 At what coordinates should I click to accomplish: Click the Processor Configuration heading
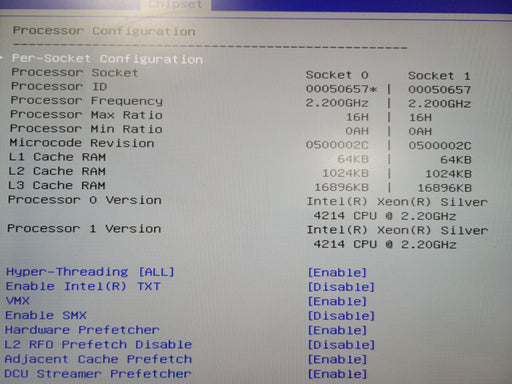click(x=104, y=31)
